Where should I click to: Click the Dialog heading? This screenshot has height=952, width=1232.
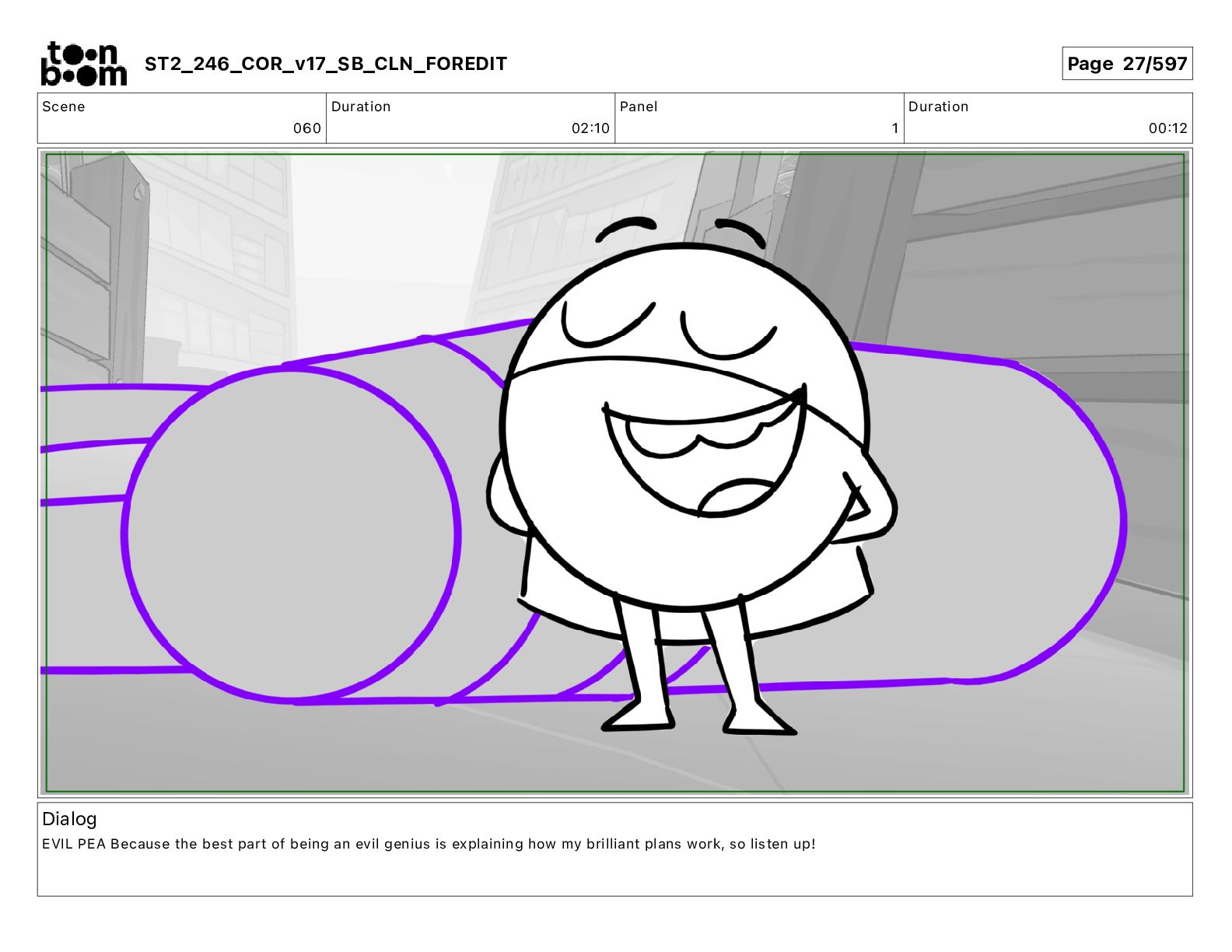(x=69, y=819)
